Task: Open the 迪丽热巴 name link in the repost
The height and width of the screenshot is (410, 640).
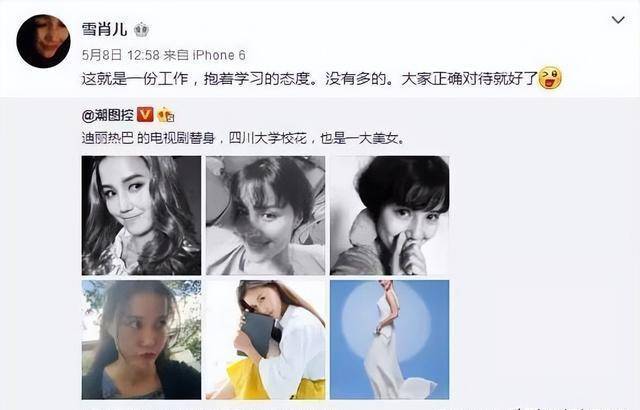Action: [x=108, y=139]
